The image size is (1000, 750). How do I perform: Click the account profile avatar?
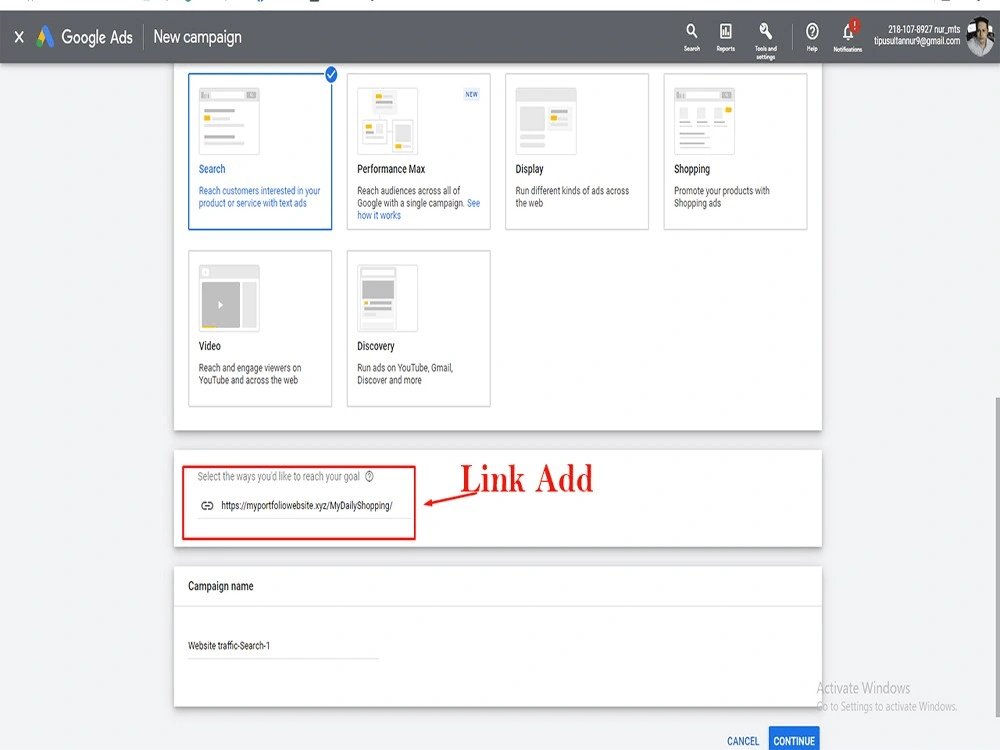click(x=980, y=37)
